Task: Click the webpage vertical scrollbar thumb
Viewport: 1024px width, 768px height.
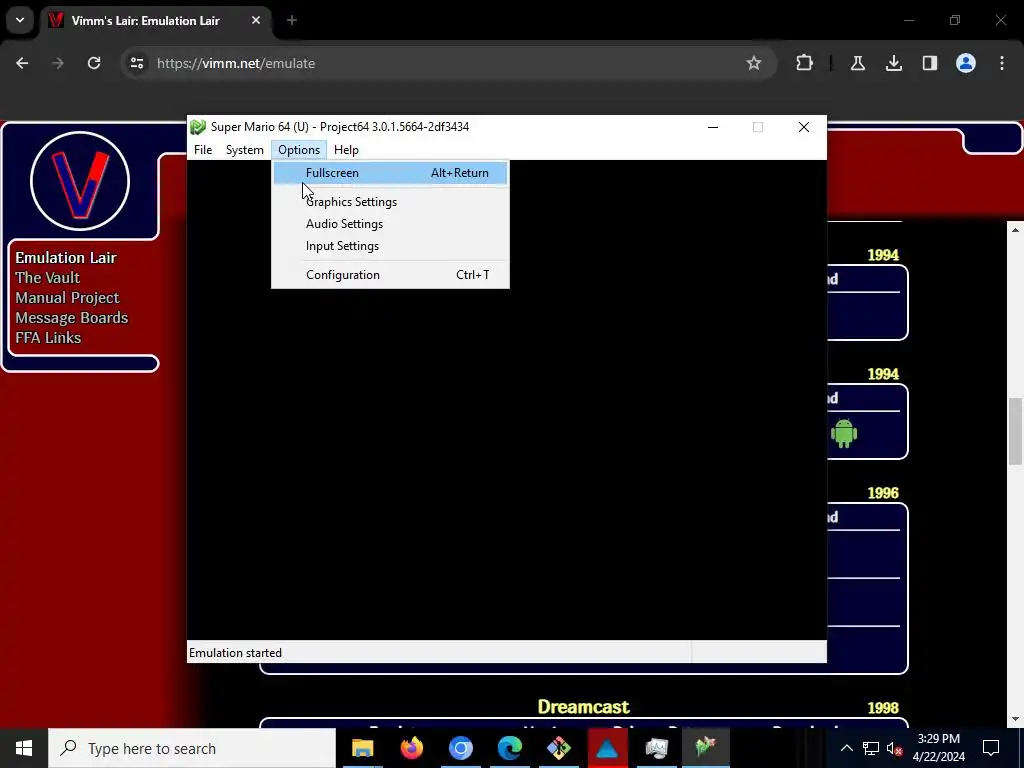Action: click(x=1015, y=431)
